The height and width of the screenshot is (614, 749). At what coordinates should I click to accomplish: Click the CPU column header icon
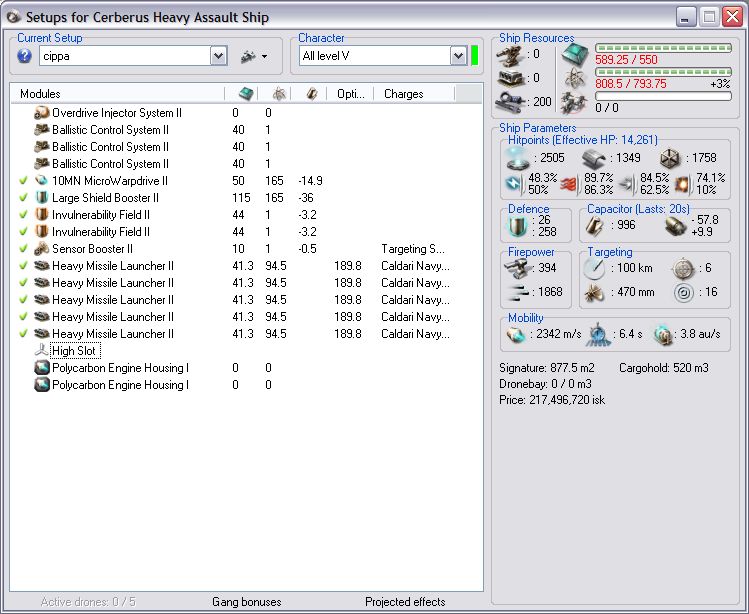[245, 93]
